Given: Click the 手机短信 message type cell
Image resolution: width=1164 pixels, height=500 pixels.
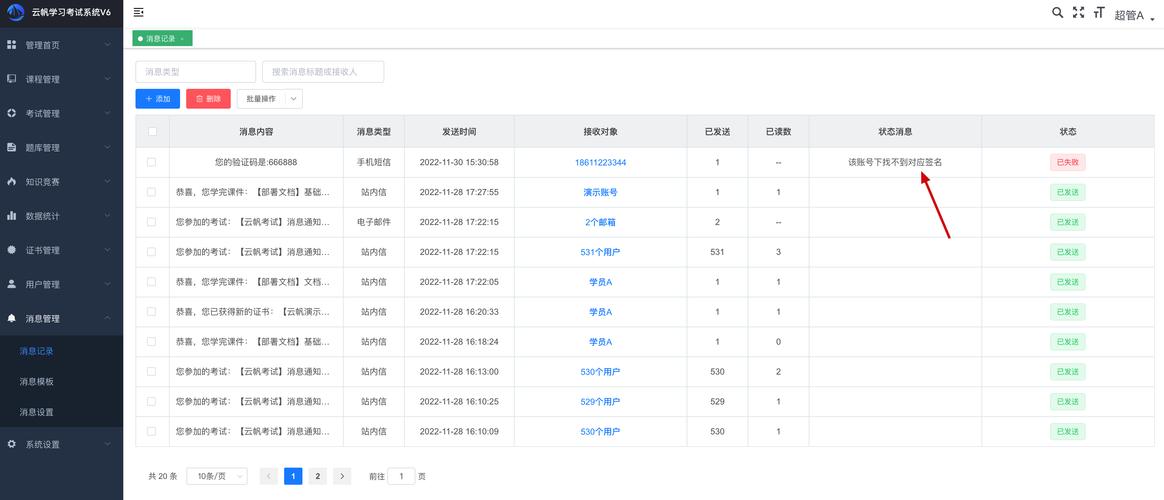Looking at the screenshot, I should [x=373, y=162].
